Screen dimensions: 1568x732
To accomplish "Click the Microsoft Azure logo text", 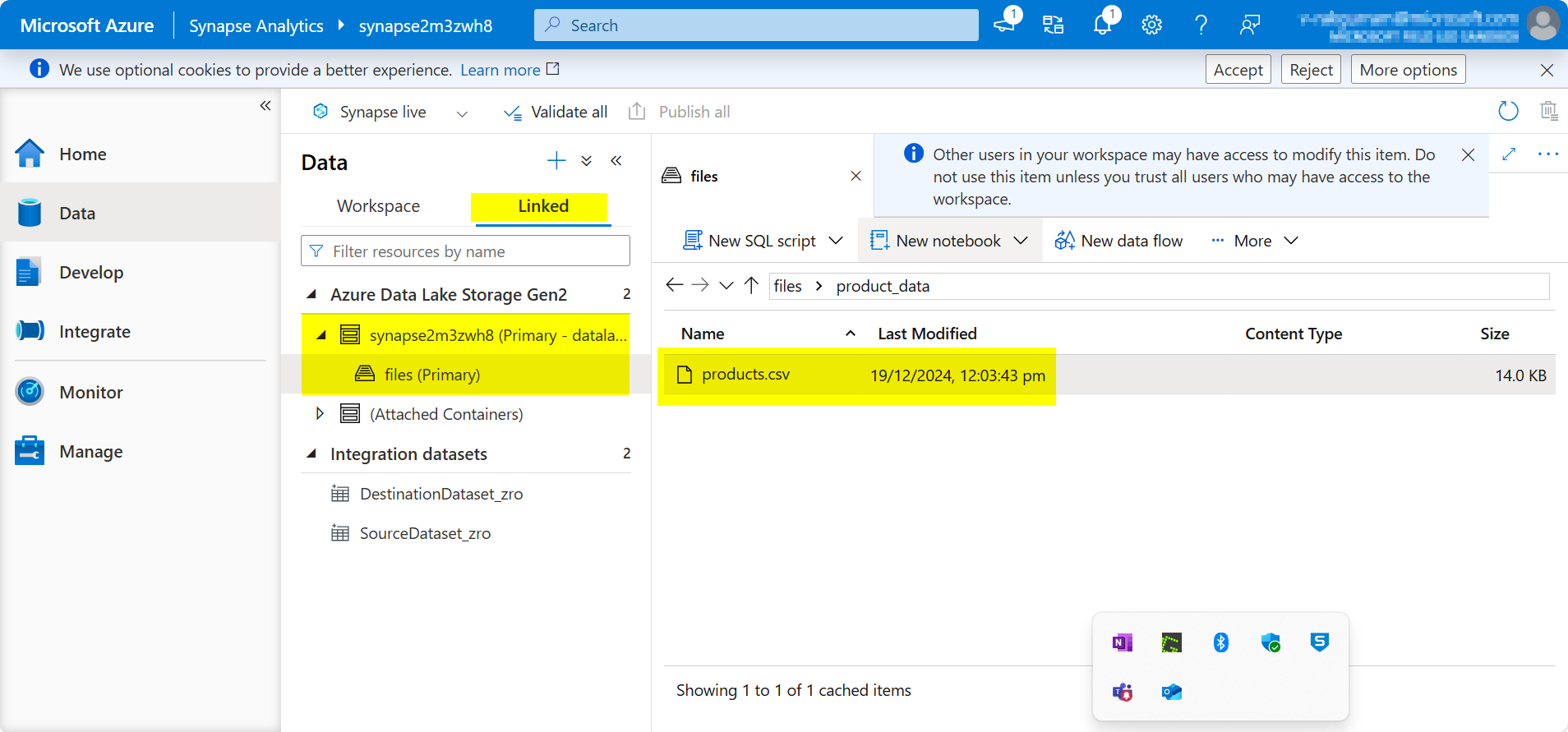I will 87,25.
